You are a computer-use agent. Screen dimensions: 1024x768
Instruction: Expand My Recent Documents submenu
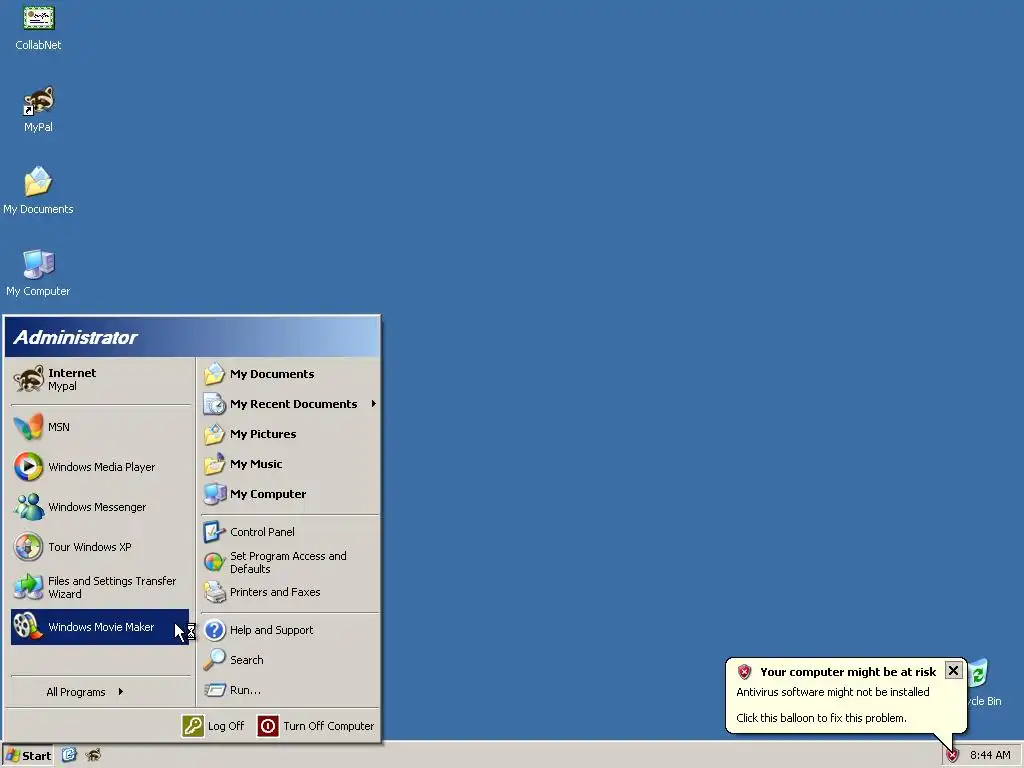(290, 404)
